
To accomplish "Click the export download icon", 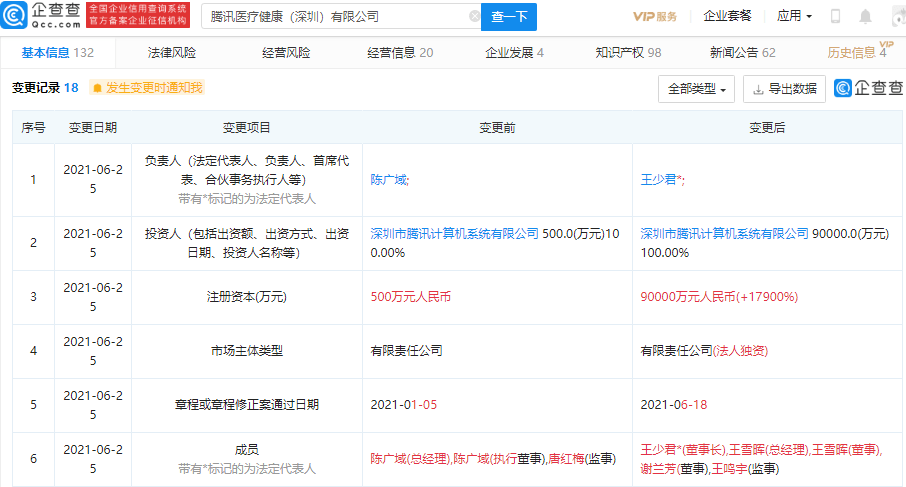I will pos(758,89).
